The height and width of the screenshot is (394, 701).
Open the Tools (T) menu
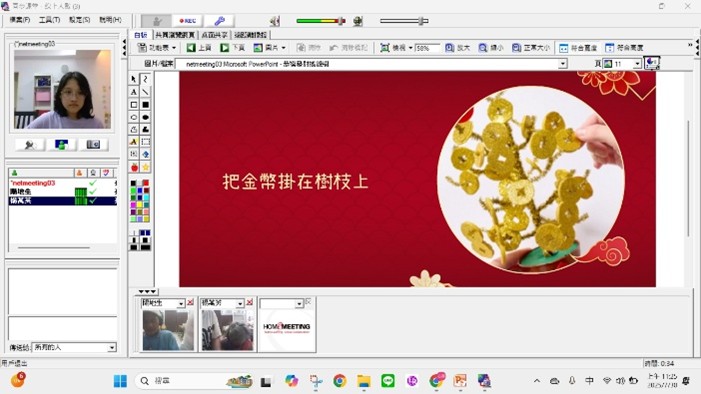tap(49, 20)
